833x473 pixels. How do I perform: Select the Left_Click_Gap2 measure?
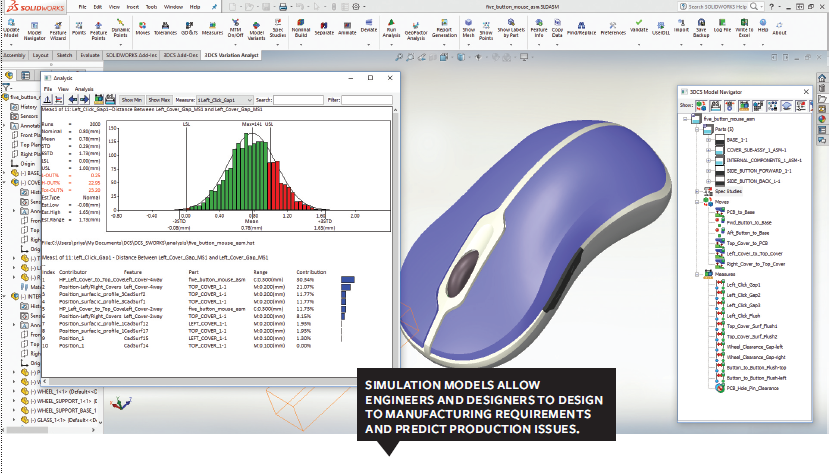point(743,295)
